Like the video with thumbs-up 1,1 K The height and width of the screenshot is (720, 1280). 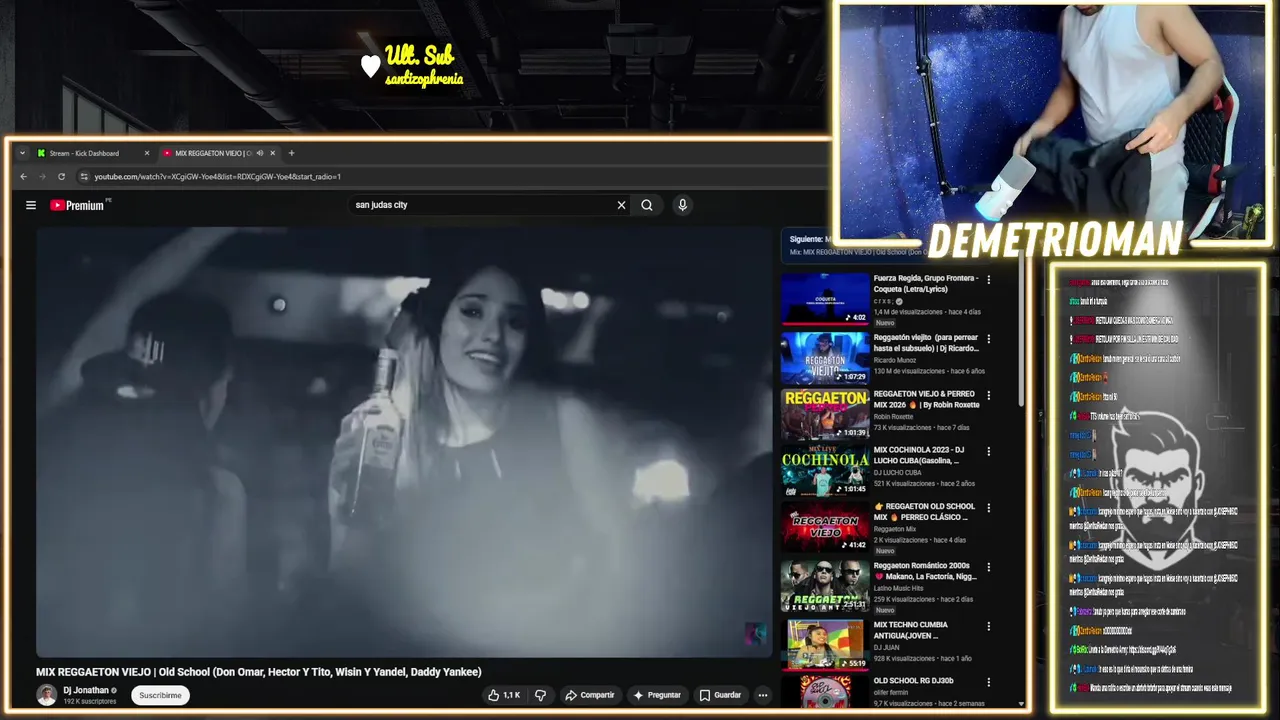click(504, 695)
